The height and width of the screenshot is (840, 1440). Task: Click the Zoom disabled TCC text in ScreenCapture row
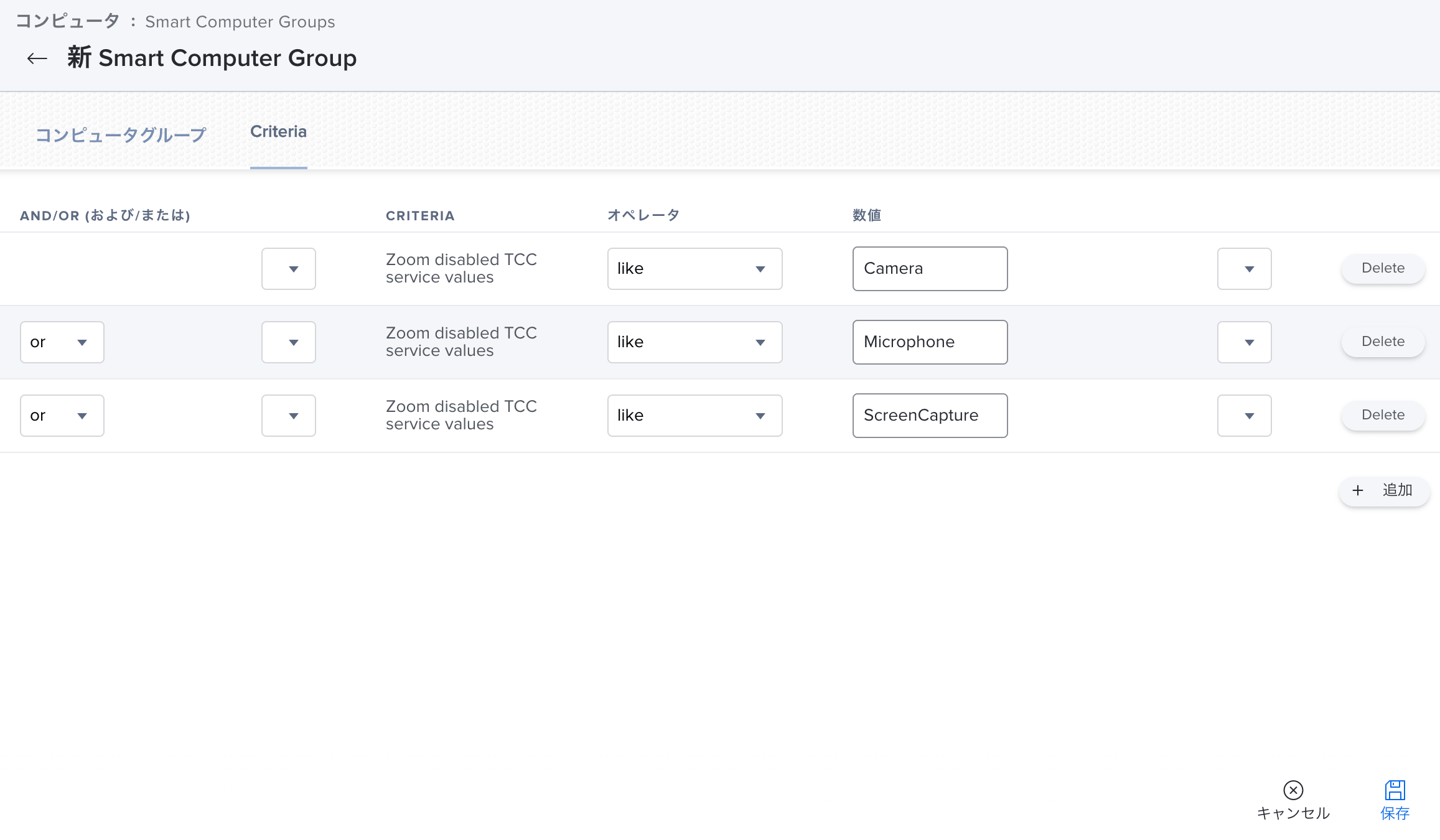(x=461, y=415)
